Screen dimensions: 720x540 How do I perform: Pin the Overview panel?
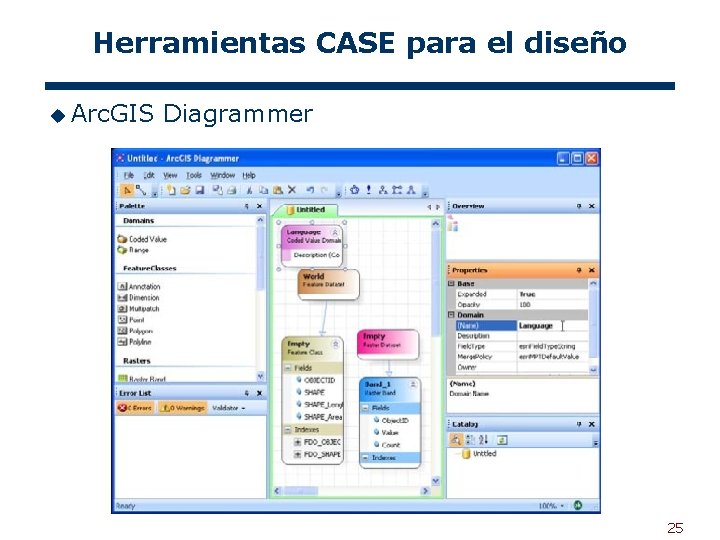point(579,206)
